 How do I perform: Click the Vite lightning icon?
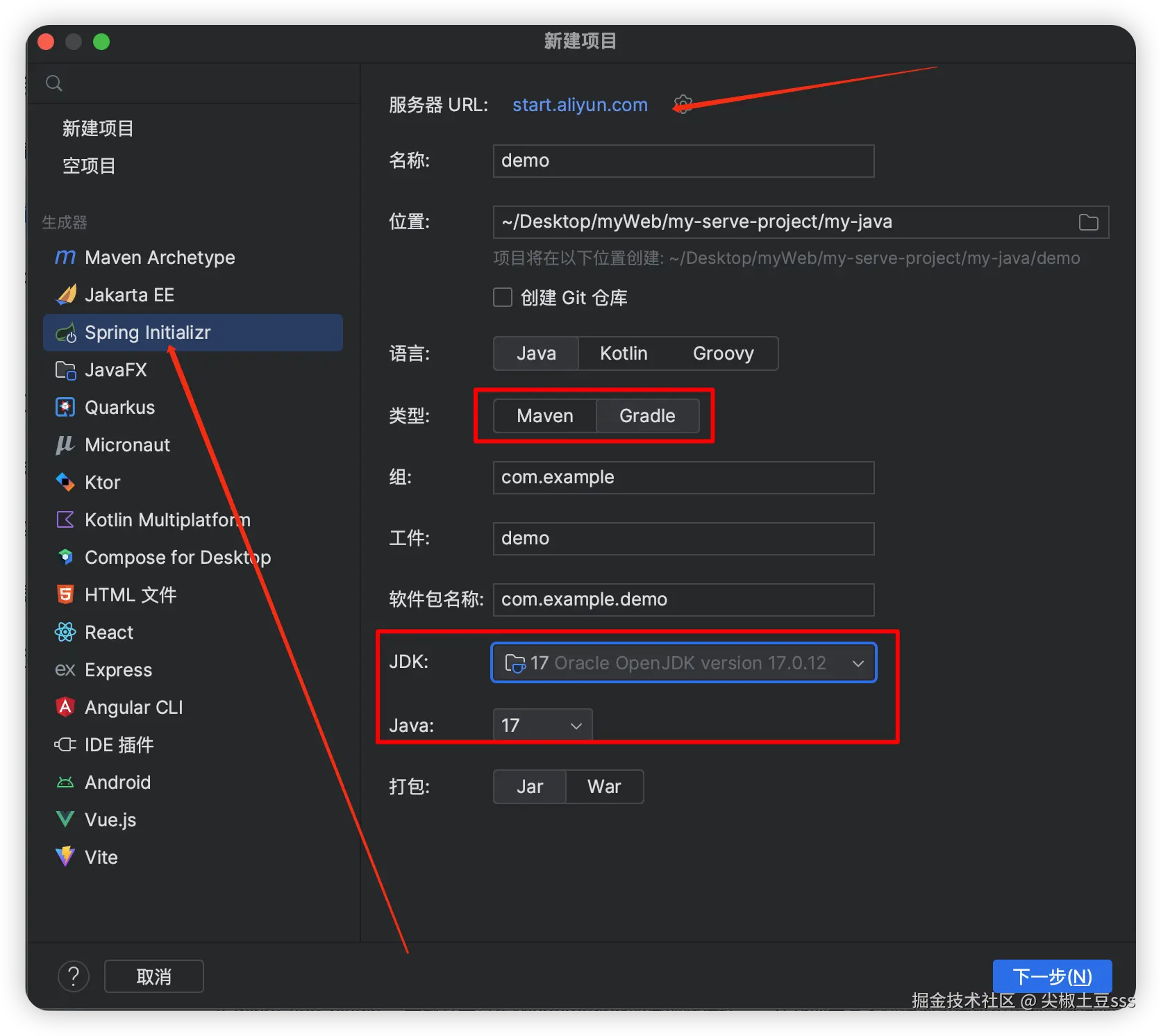tap(65, 858)
